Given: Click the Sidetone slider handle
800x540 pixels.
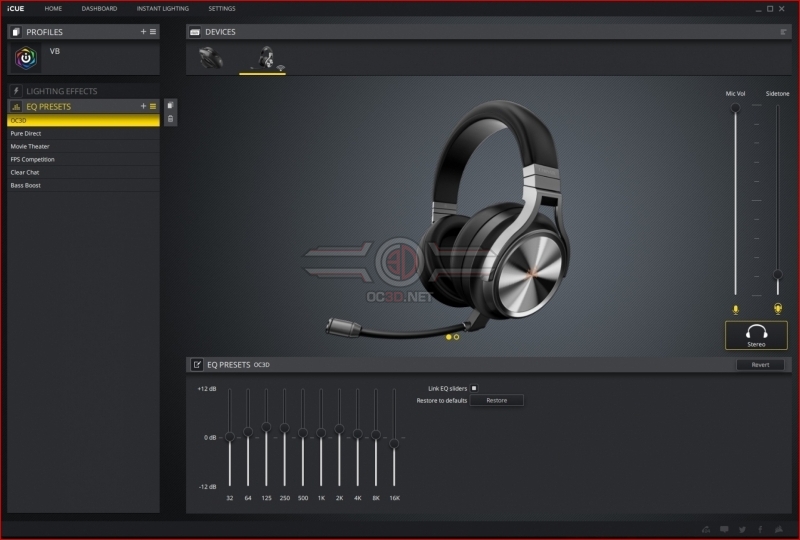Looking at the screenshot, I should pyautogui.click(x=778, y=275).
